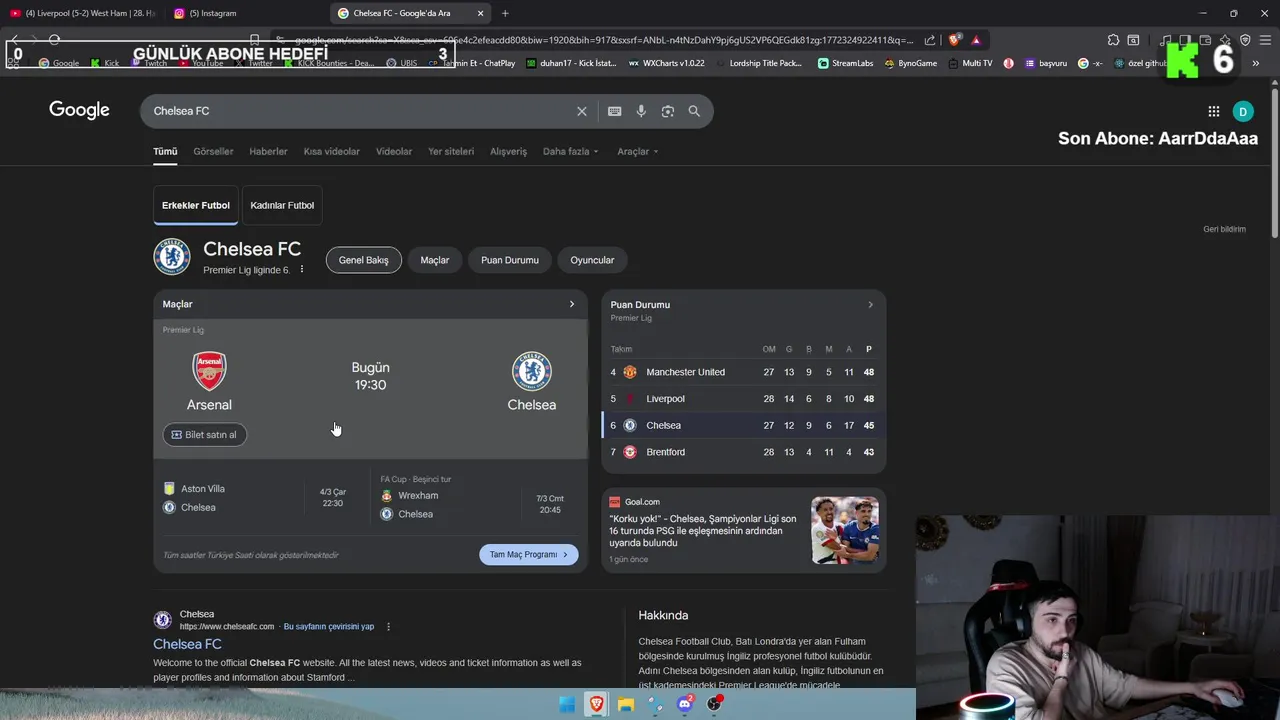Select the Puan Durumu chip
Image resolution: width=1280 pixels, height=720 pixels.
tap(510, 260)
